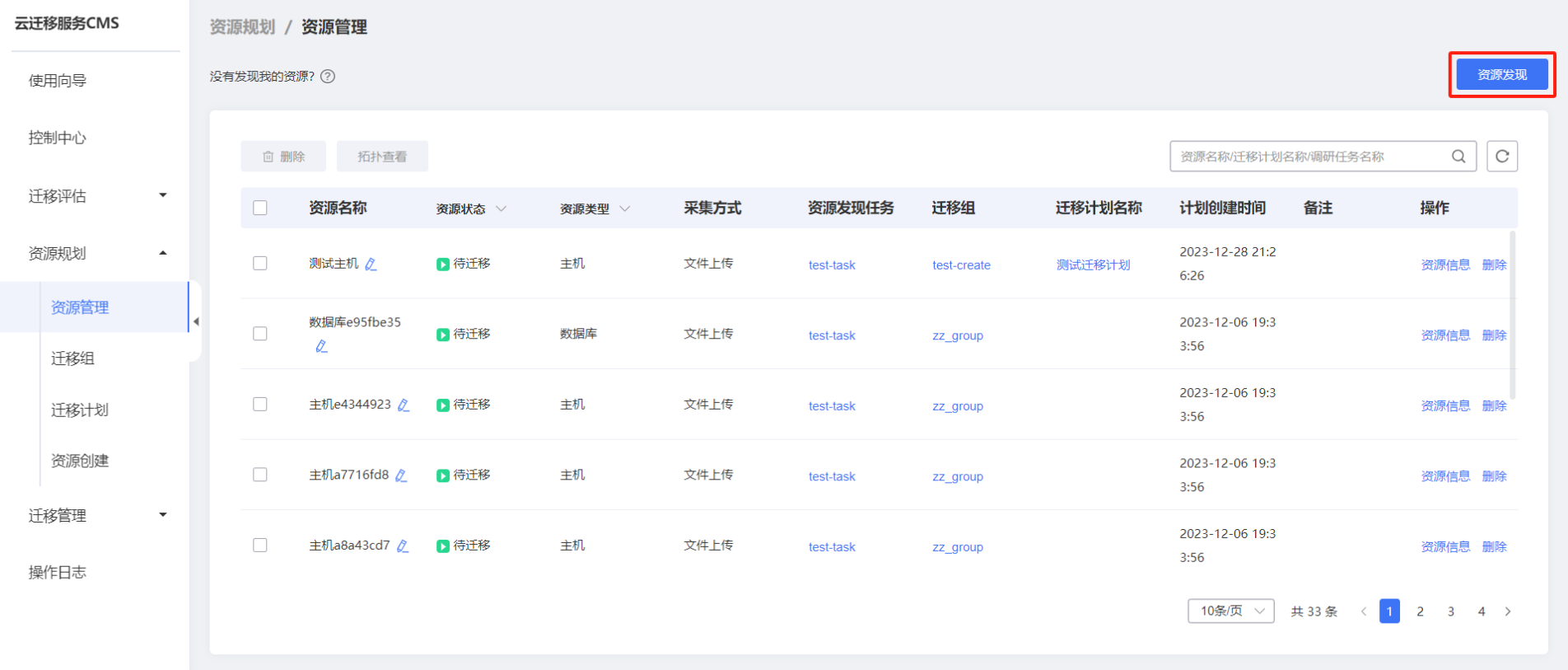Open test-create migration group link
Viewport: 1568px width, 670px height.
[961, 265]
